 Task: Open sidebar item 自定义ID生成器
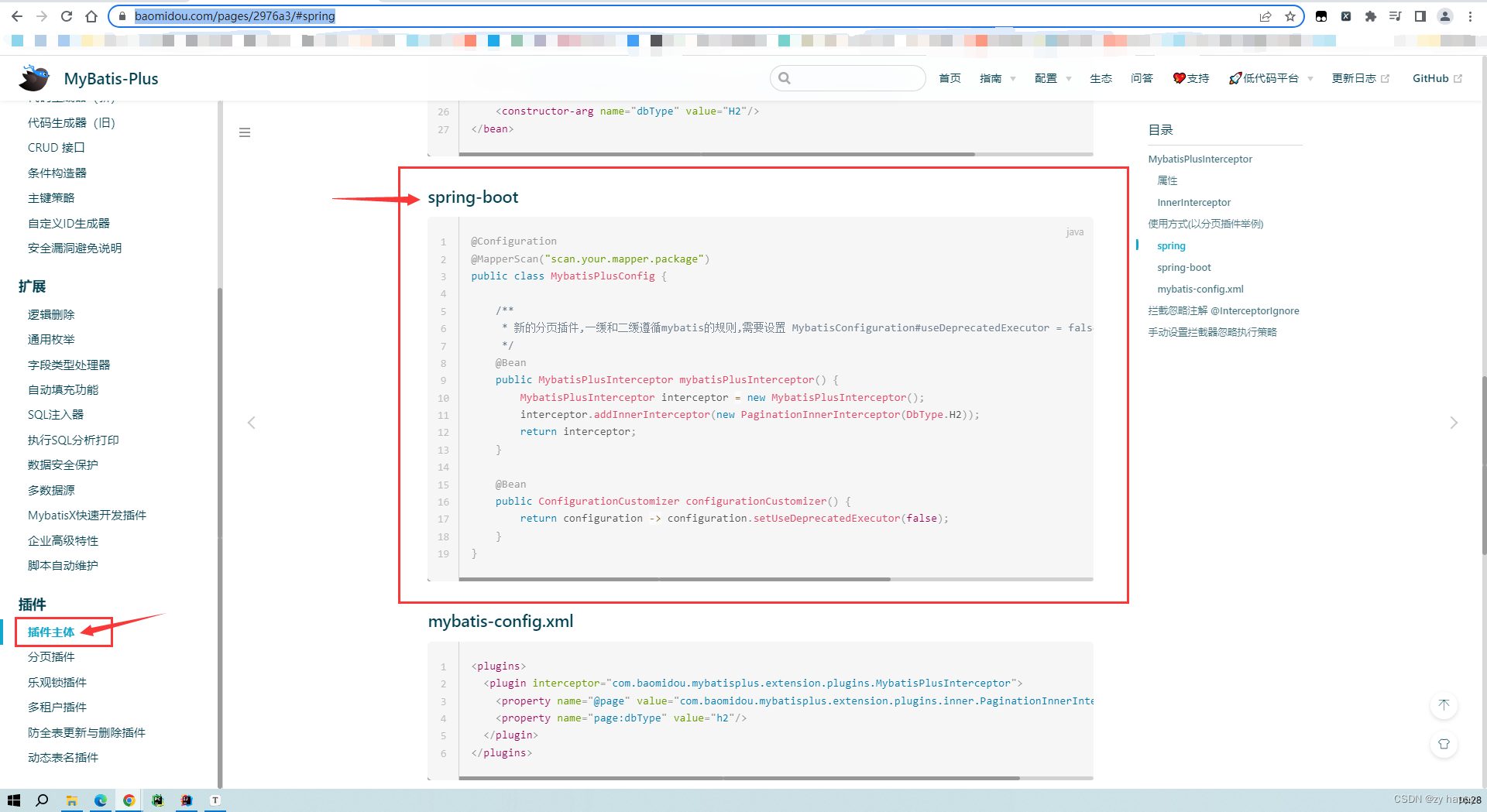click(69, 224)
